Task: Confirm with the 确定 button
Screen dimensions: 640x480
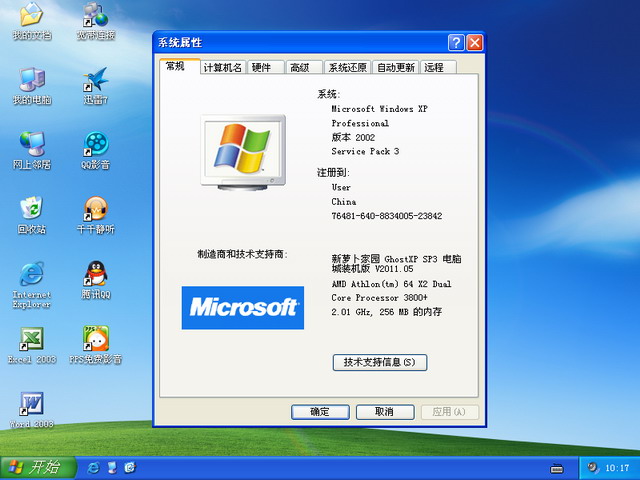Action: click(320, 412)
